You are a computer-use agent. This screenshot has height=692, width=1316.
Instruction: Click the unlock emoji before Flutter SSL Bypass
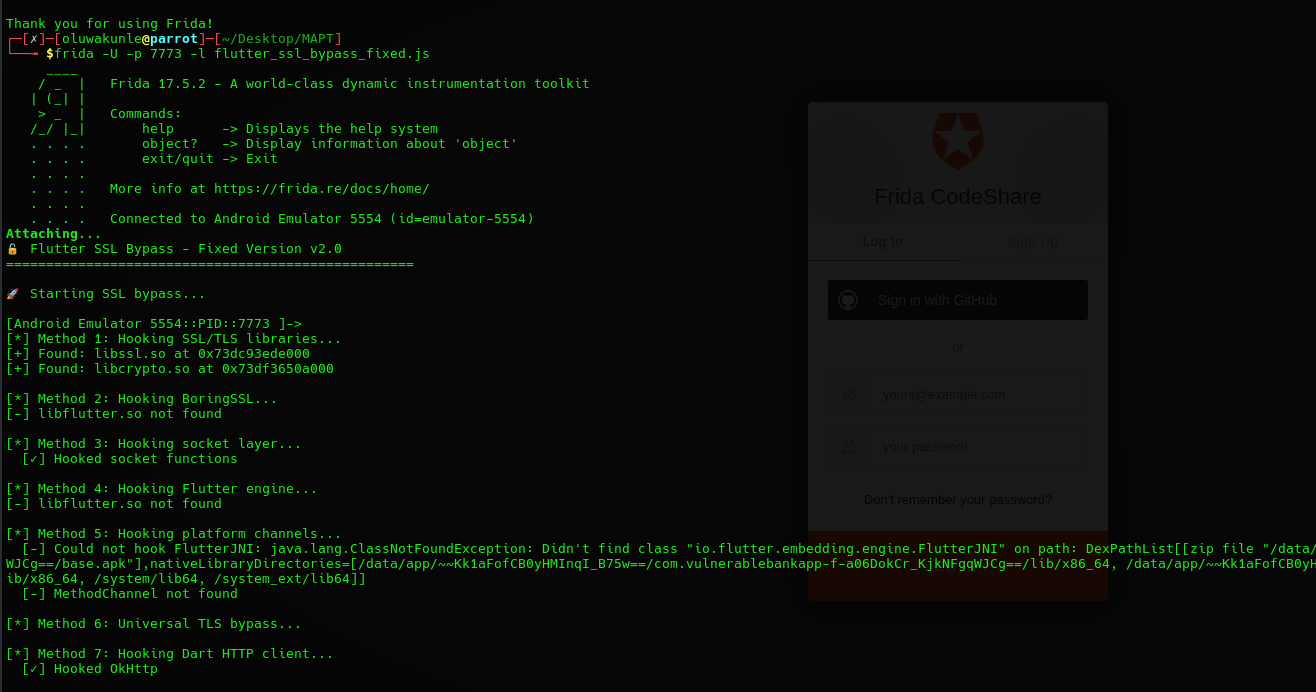(12, 249)
